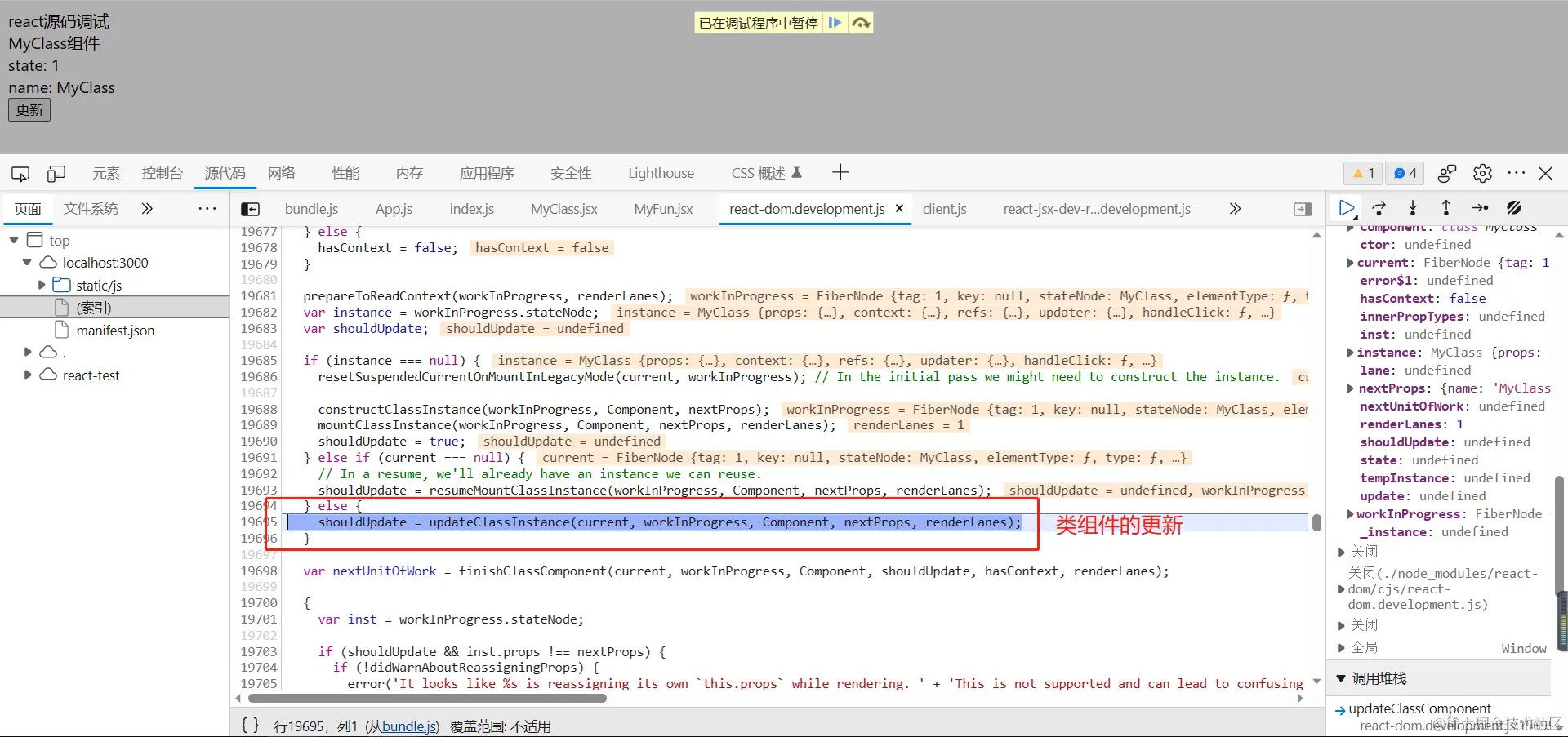Click the Step button in debugger
1568x737 pixels.
click(1480, 208)
